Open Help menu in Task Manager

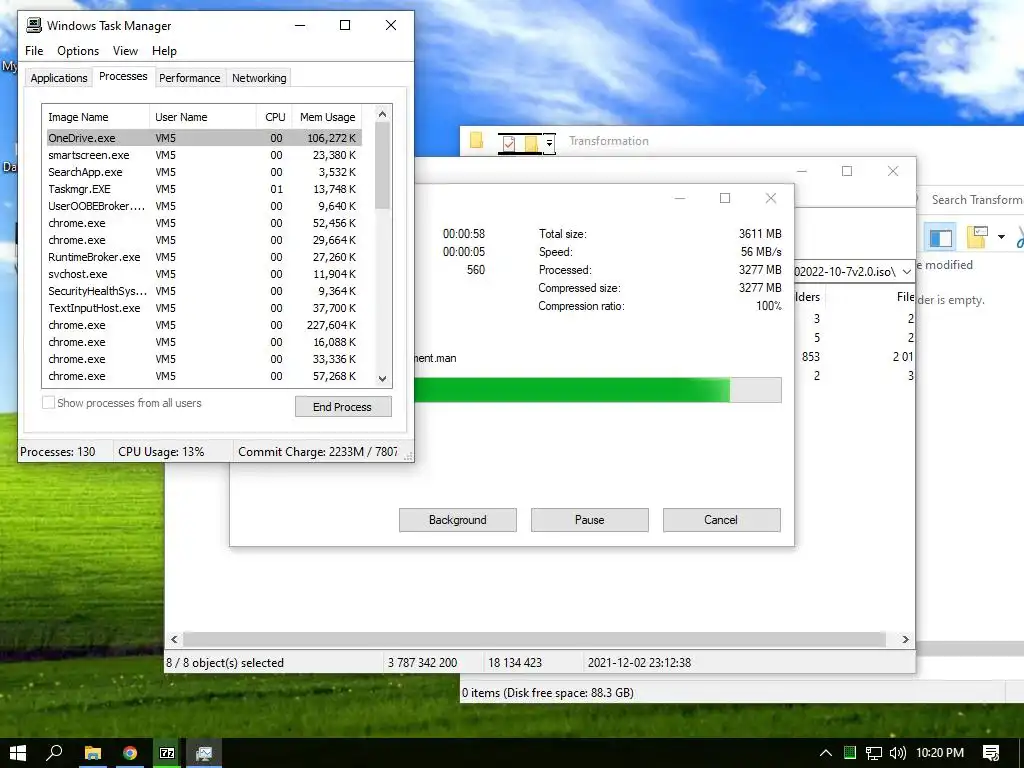[x=164, y=51]
